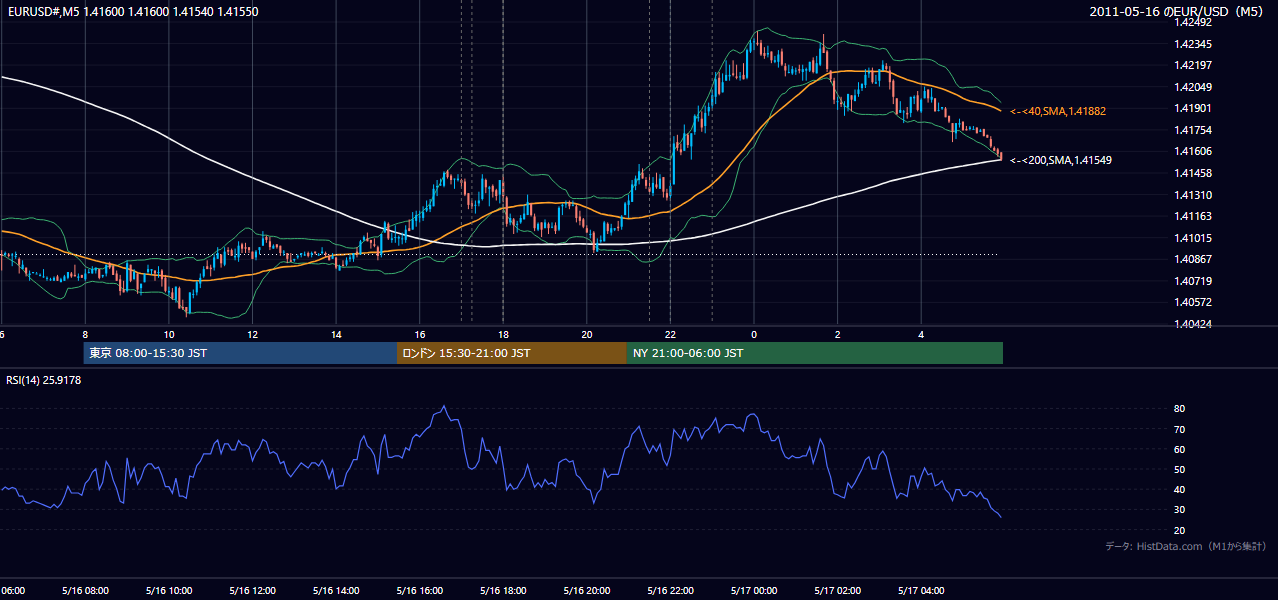Image resolution: width=1278 pixels, height=600 pixels.
Task: Click the 5/16 12:00 date axis label
Action: pos(252,591)
